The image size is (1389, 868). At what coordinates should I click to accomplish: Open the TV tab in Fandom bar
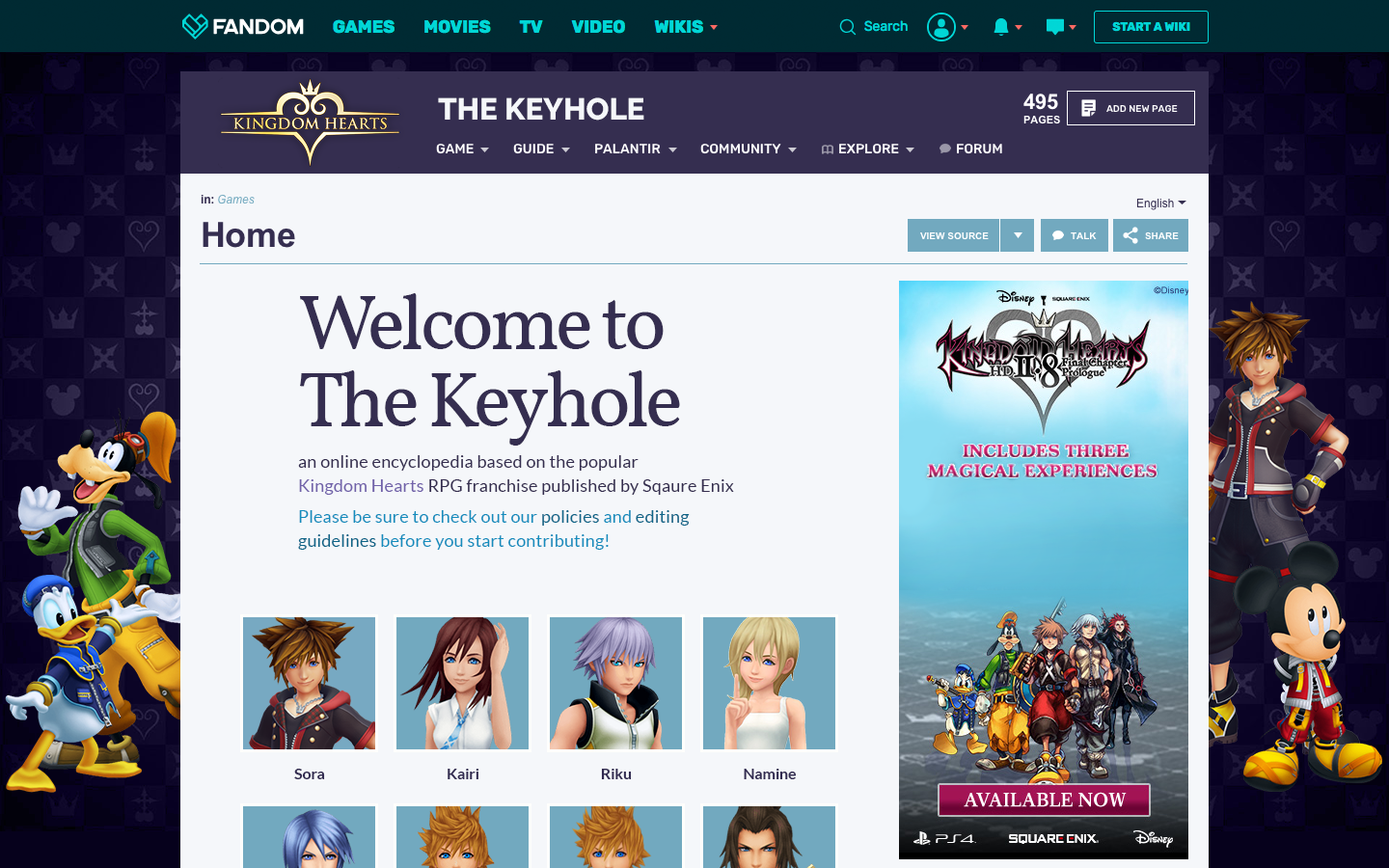click(531, 27)
